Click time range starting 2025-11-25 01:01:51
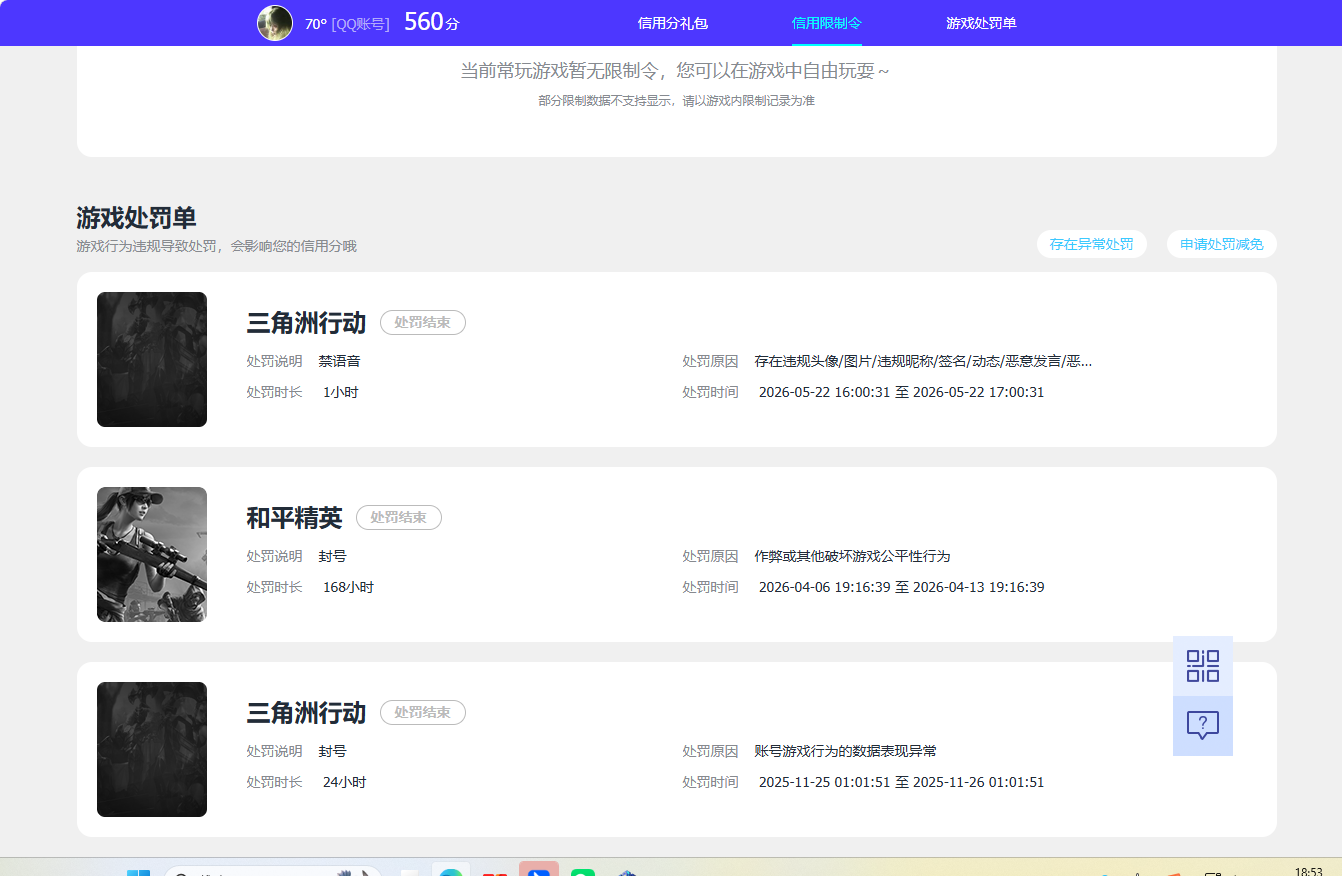This screenshot has width=1342, height=876. (901, 782)
